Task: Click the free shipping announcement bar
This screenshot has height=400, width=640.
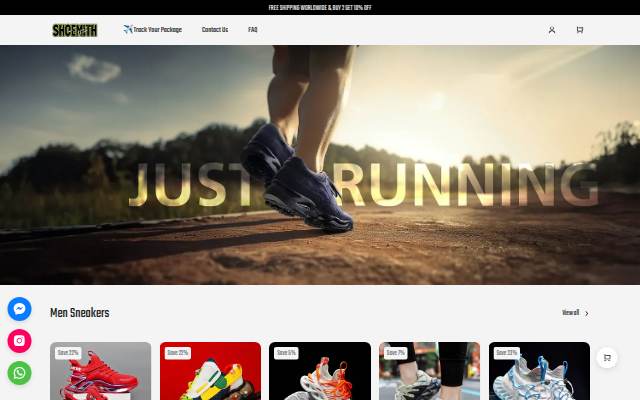Action: 320,7
